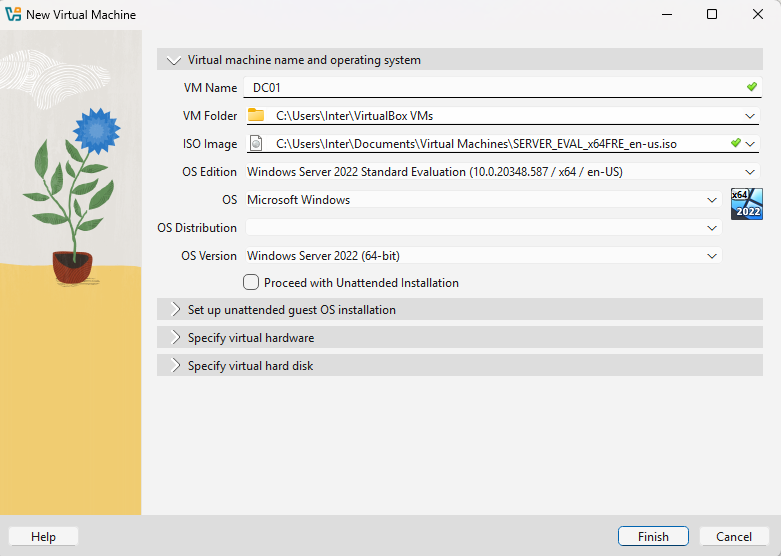
Task: Click the green checkmark beside VM Name
Action: (752, 87)
